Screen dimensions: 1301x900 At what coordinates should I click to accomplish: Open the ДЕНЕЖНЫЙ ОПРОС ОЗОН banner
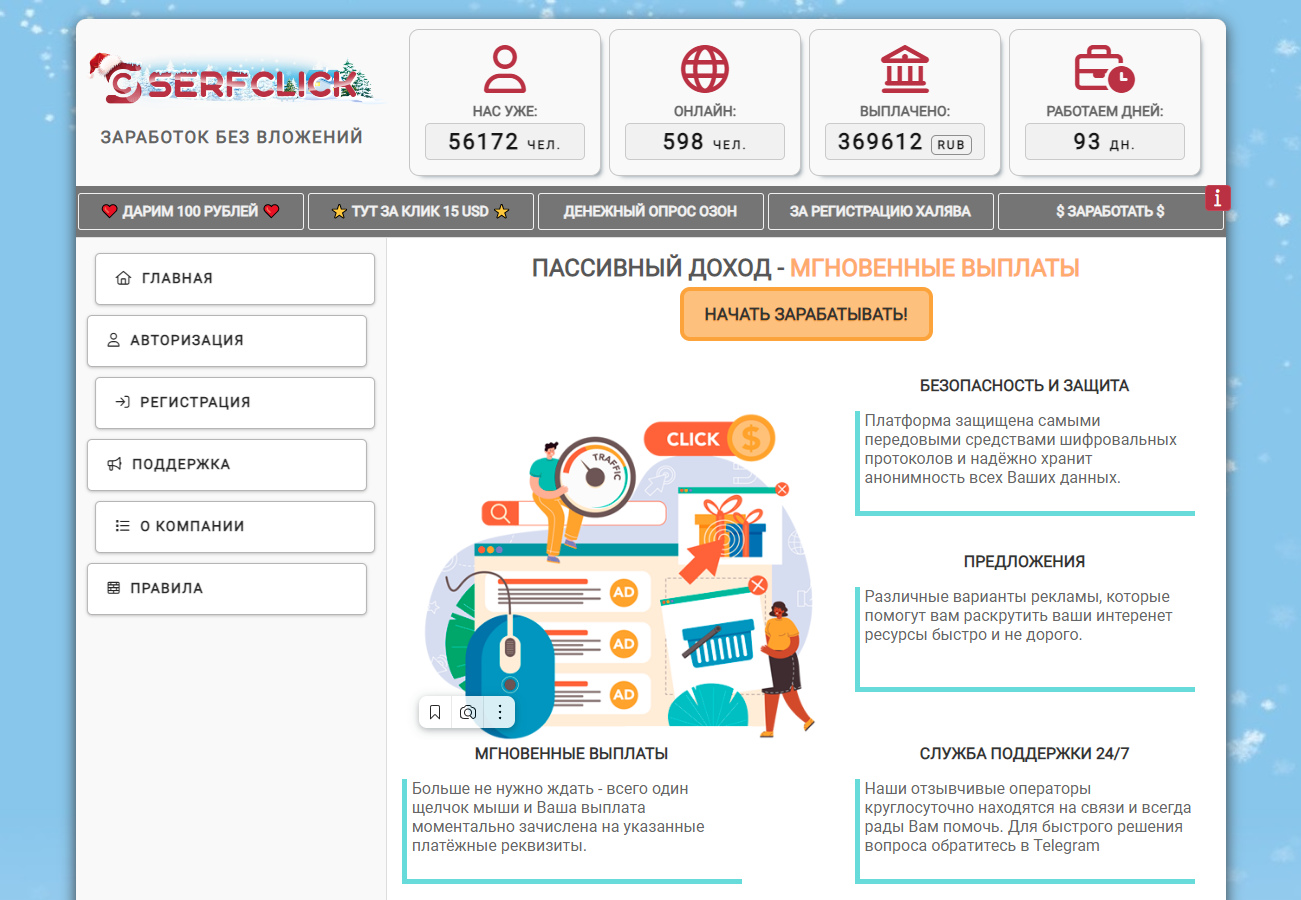(651, 211)
